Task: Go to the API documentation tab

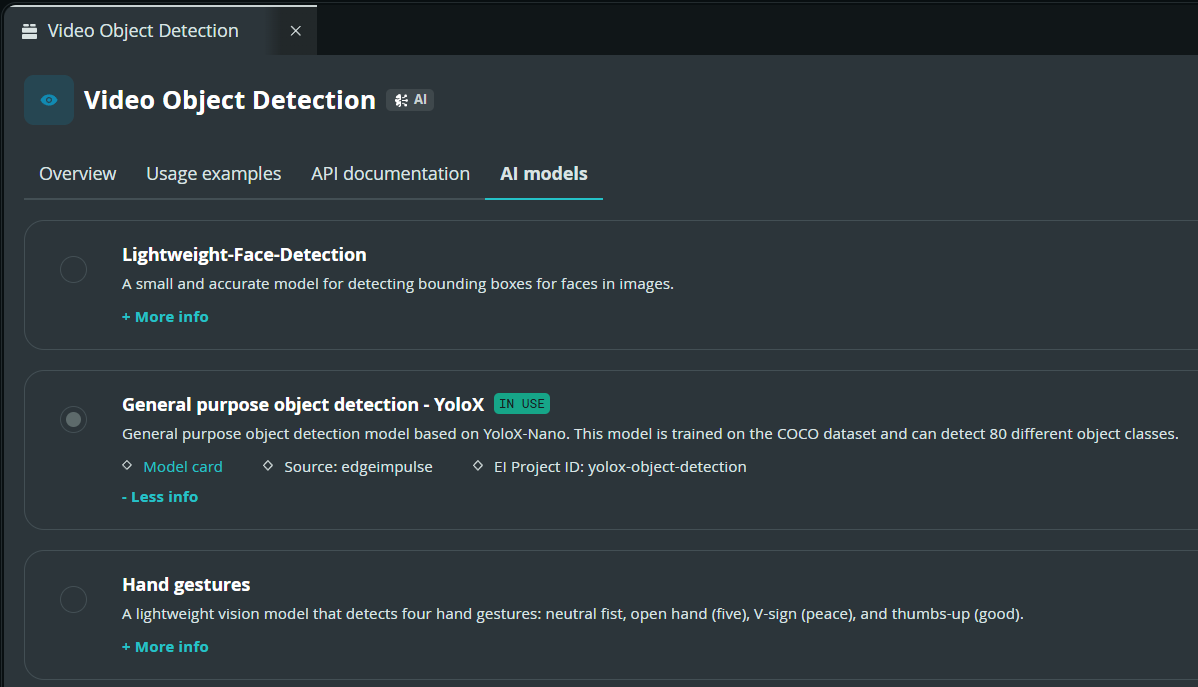Action: tap(390, 173)
